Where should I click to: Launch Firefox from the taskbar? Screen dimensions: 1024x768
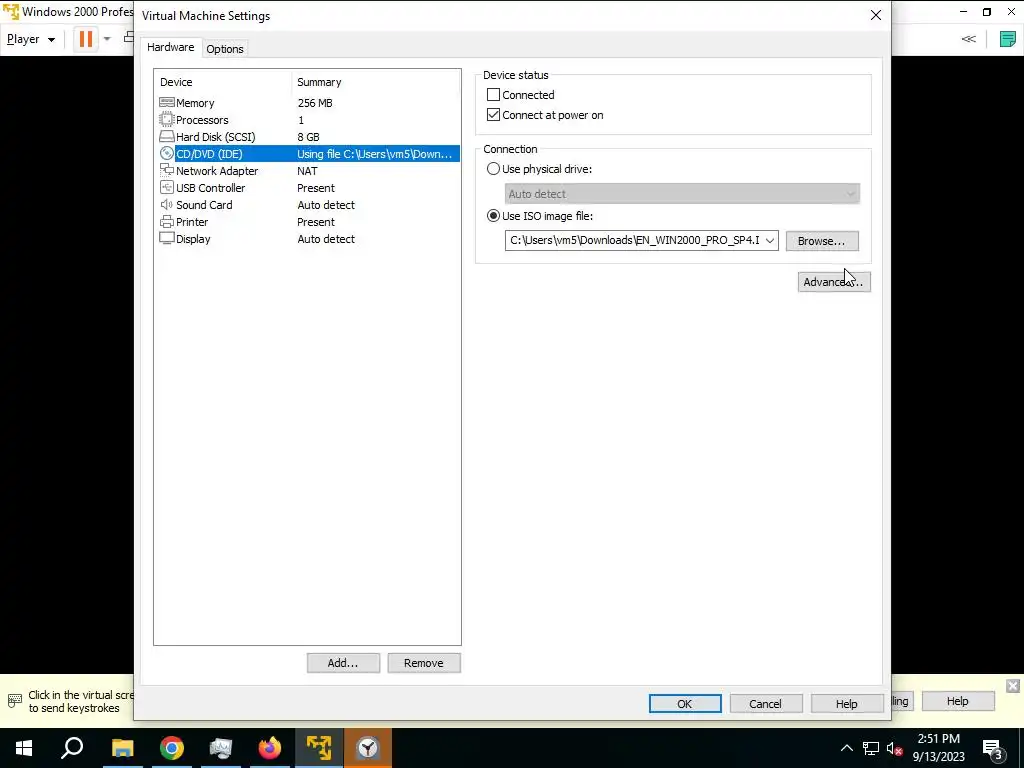click(270, 748)
